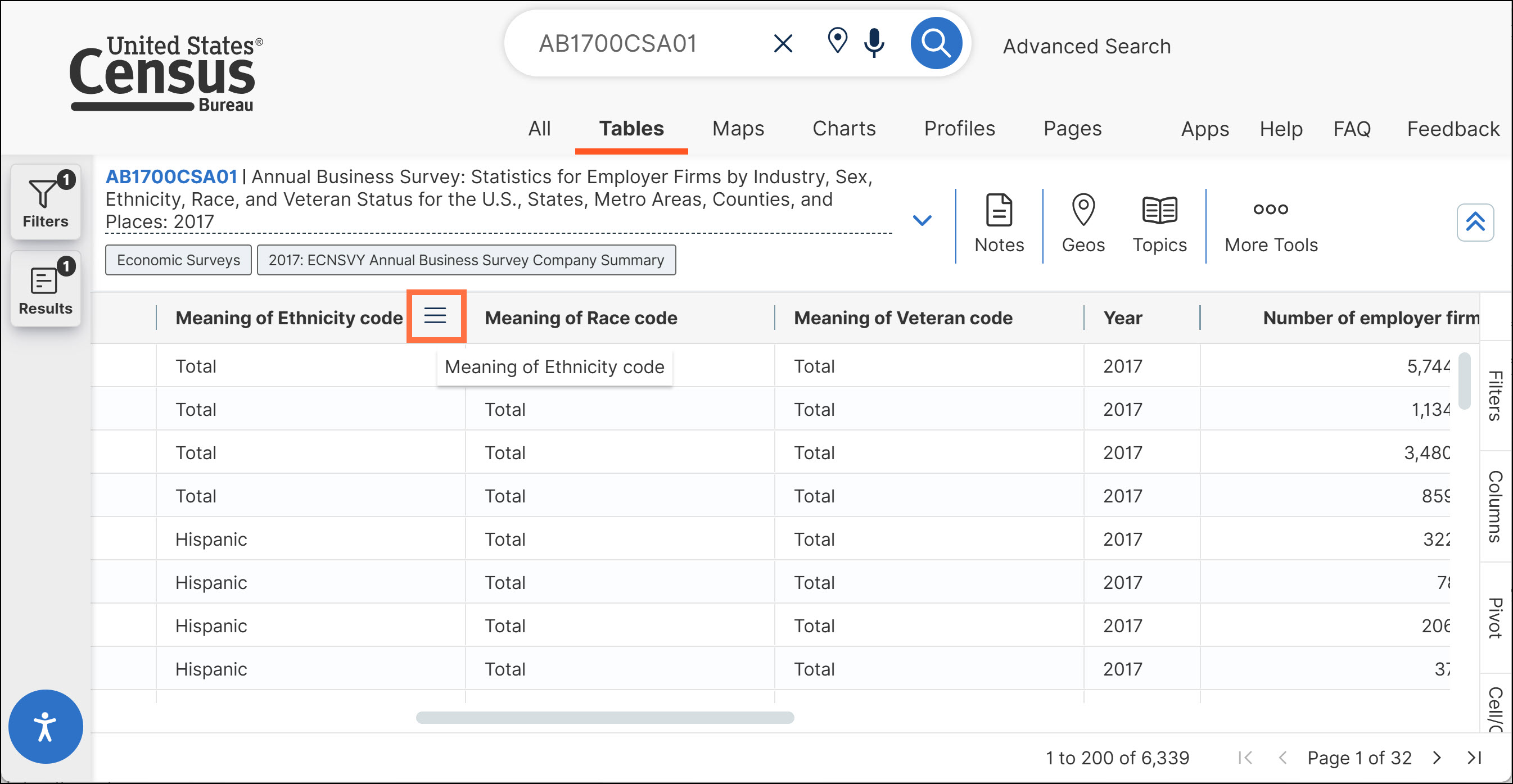The height and width of the screenshot is (784, 1513).
Task: Click the 3,480 employer firms value
Action: point(1426,453)
